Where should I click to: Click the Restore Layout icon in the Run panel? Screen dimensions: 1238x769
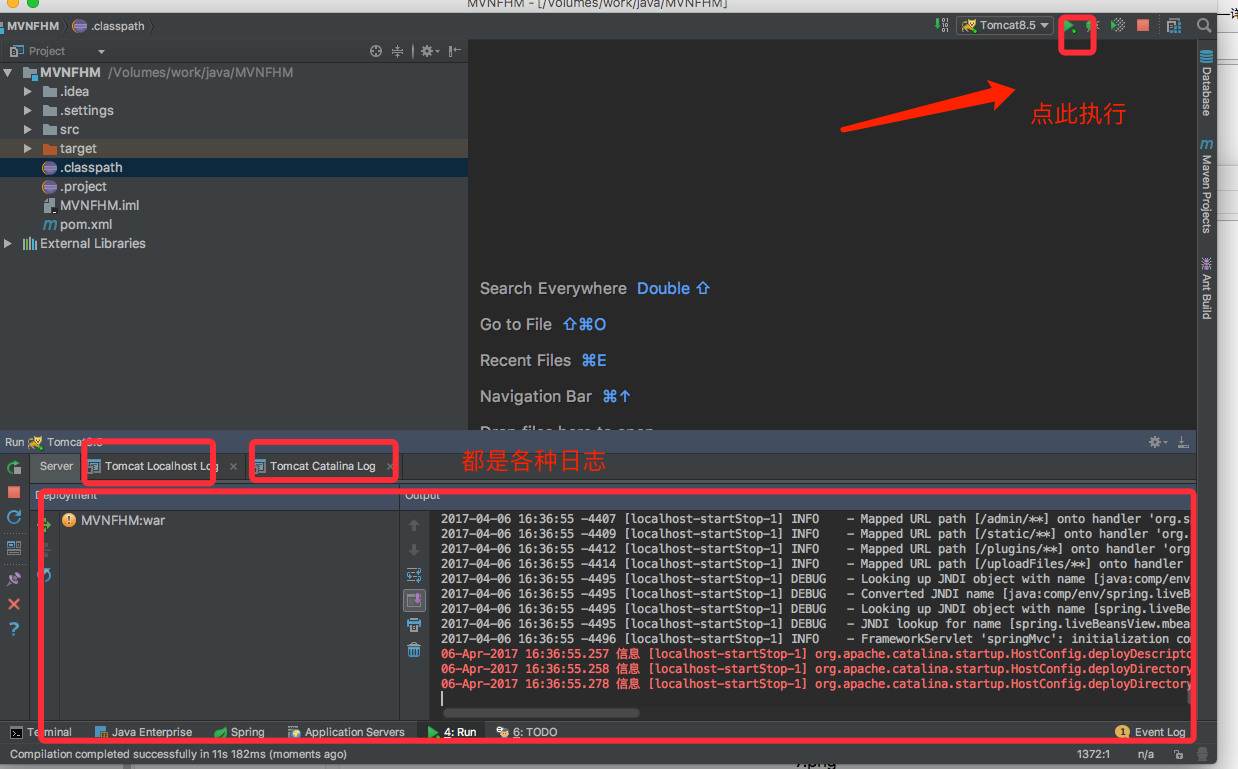click(x=14, y=548)
